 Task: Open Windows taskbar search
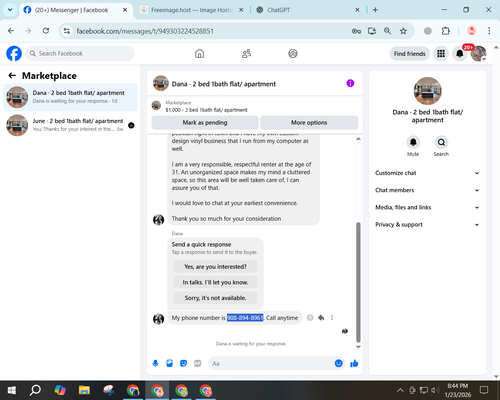35,390
